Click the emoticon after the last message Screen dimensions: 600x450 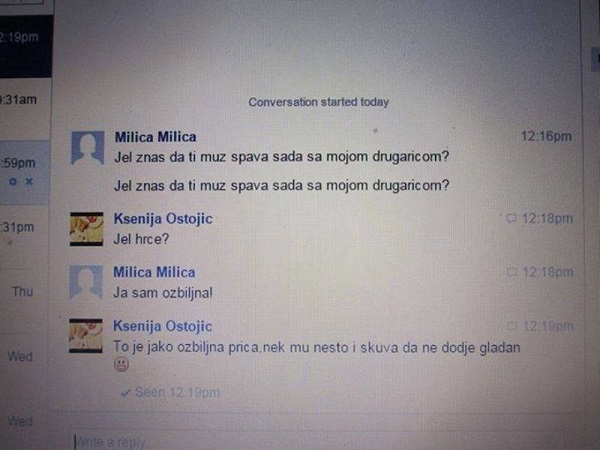pos(121,364)
